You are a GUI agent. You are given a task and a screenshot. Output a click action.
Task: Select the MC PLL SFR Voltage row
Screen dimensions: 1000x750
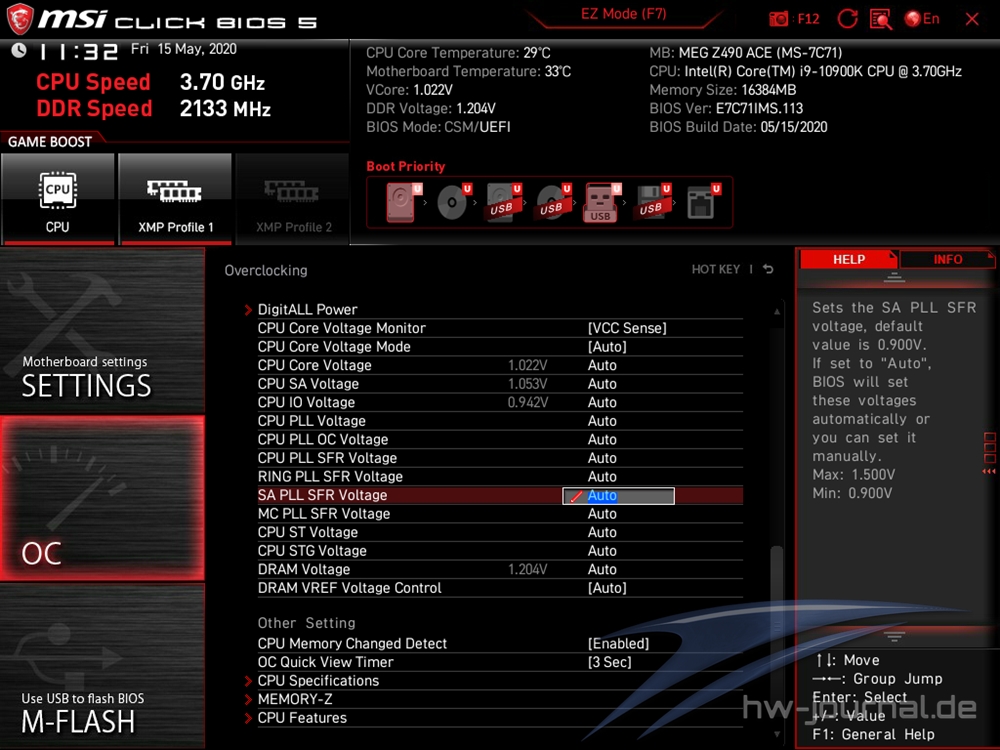[x=500, y=513]
